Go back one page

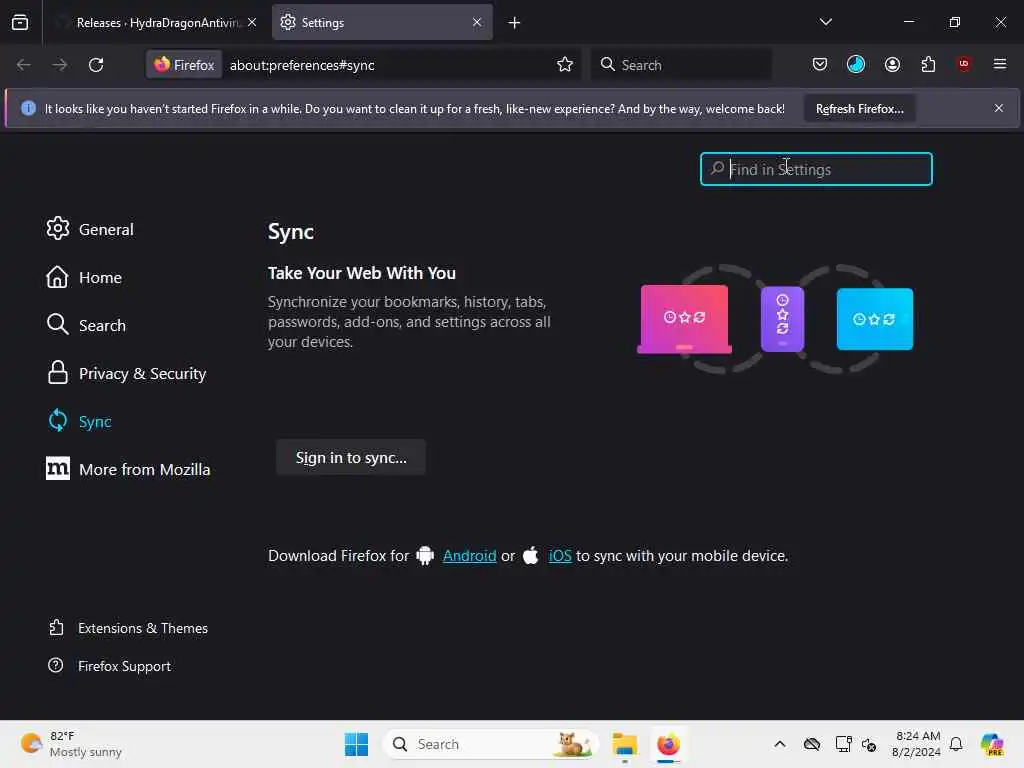pyautogui.click(x=24, y=65)
